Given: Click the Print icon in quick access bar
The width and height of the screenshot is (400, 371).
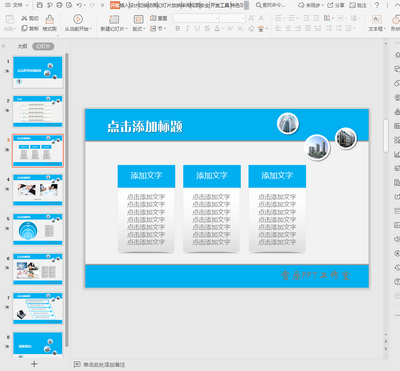Looking at the screenshot, I should tap(59, 5).
